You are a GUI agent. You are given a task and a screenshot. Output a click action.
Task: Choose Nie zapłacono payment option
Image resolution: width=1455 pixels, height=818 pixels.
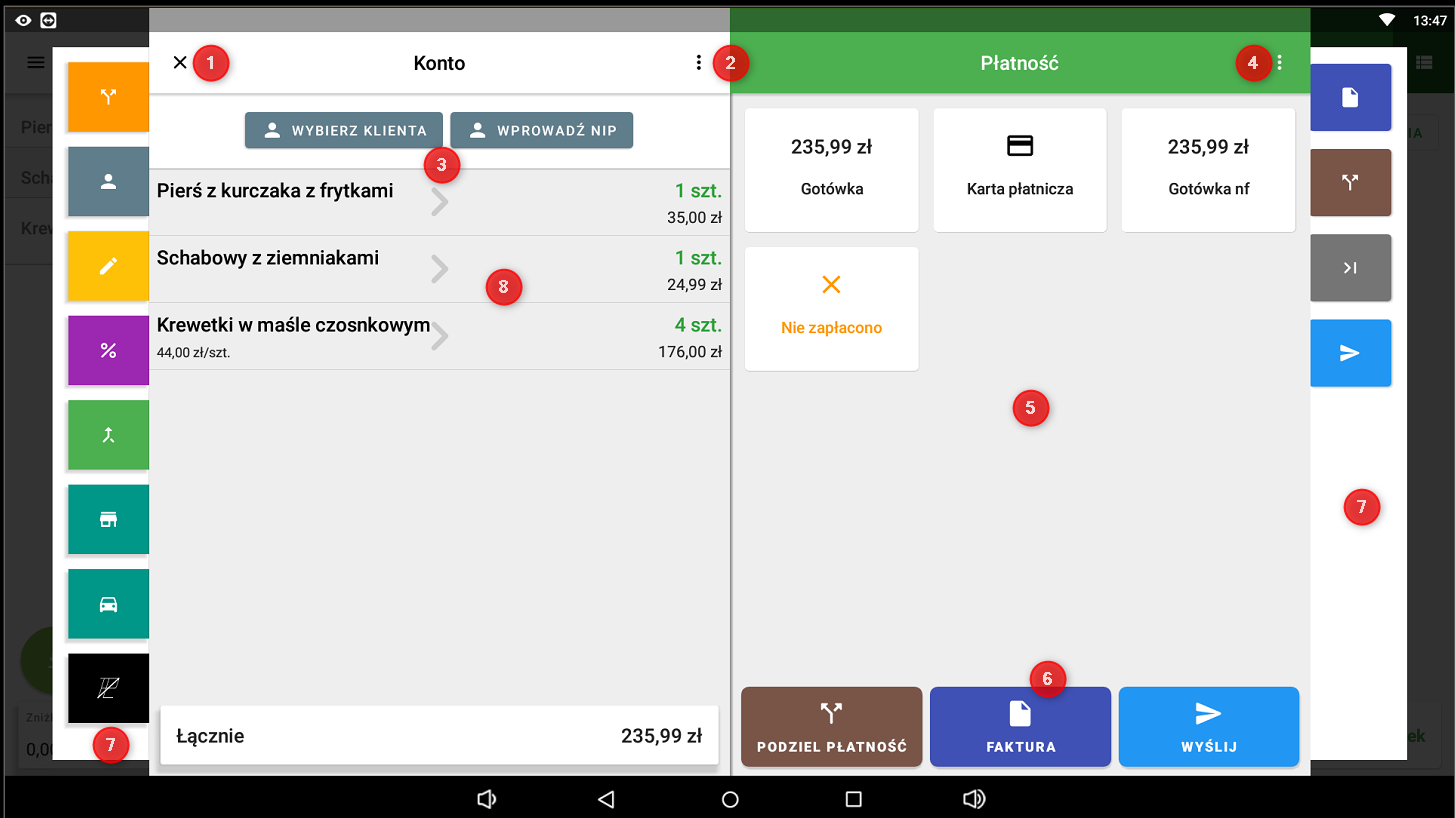(x=831, y=308)
